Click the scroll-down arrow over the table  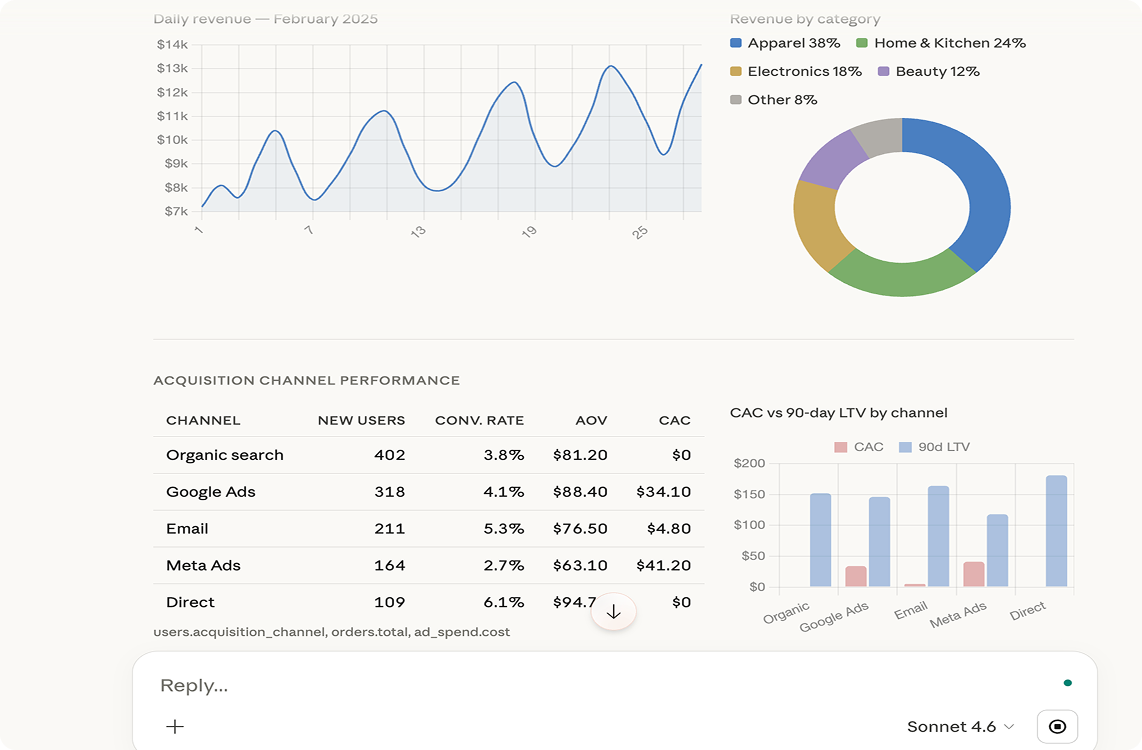[x=613, y=611]
